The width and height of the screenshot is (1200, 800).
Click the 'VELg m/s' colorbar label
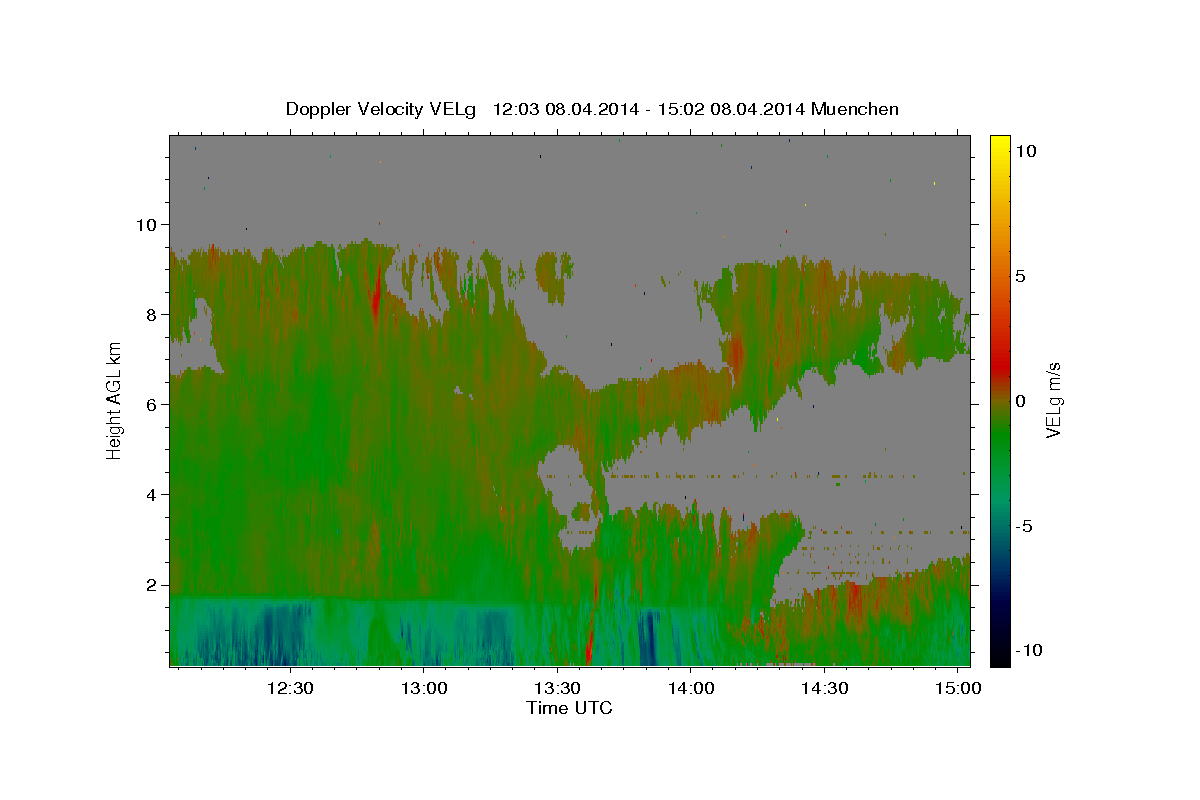1053,400
